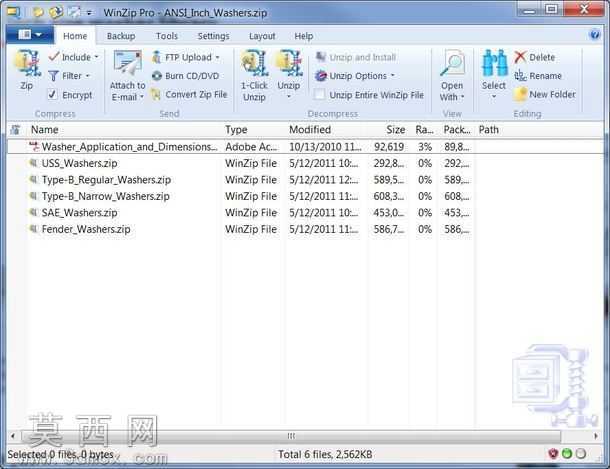Open the Quick Access Toolbar customize arrow
The image size is (610, 469).
89,13
